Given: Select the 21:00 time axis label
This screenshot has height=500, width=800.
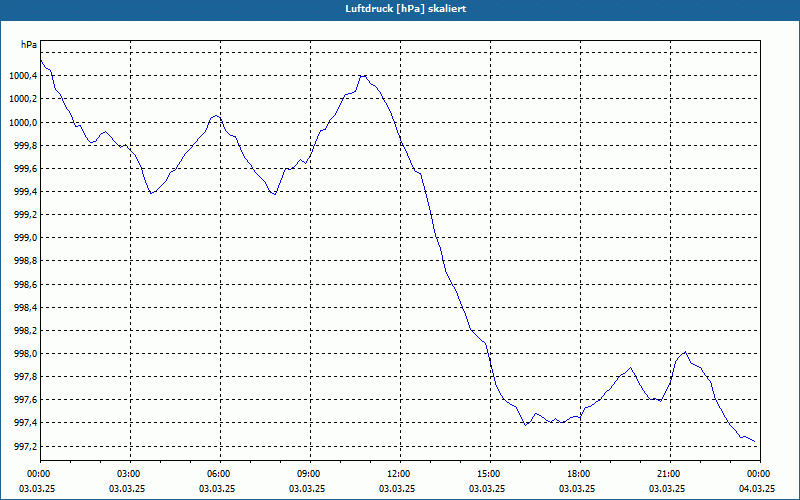Looking at the screenshot, I should tap(670, 474).
